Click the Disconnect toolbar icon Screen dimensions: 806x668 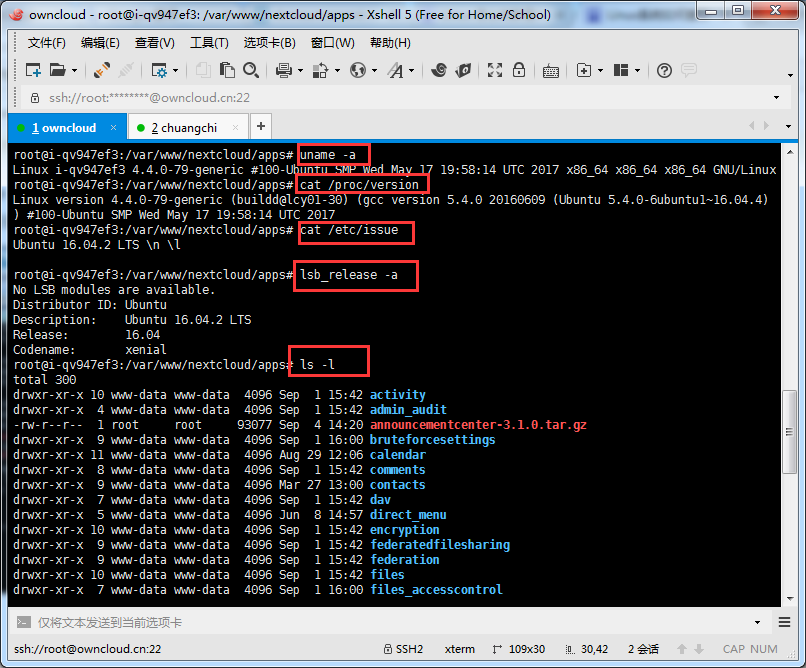point(102,70)
